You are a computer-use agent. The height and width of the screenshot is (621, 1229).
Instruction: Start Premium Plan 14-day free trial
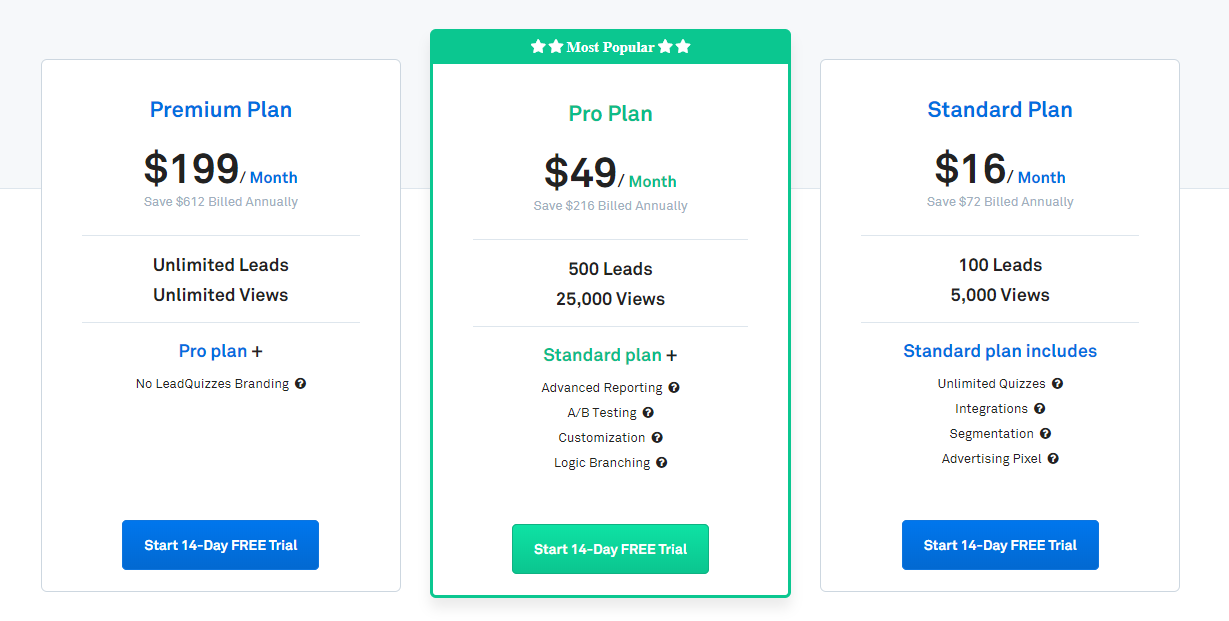point(220,545)
